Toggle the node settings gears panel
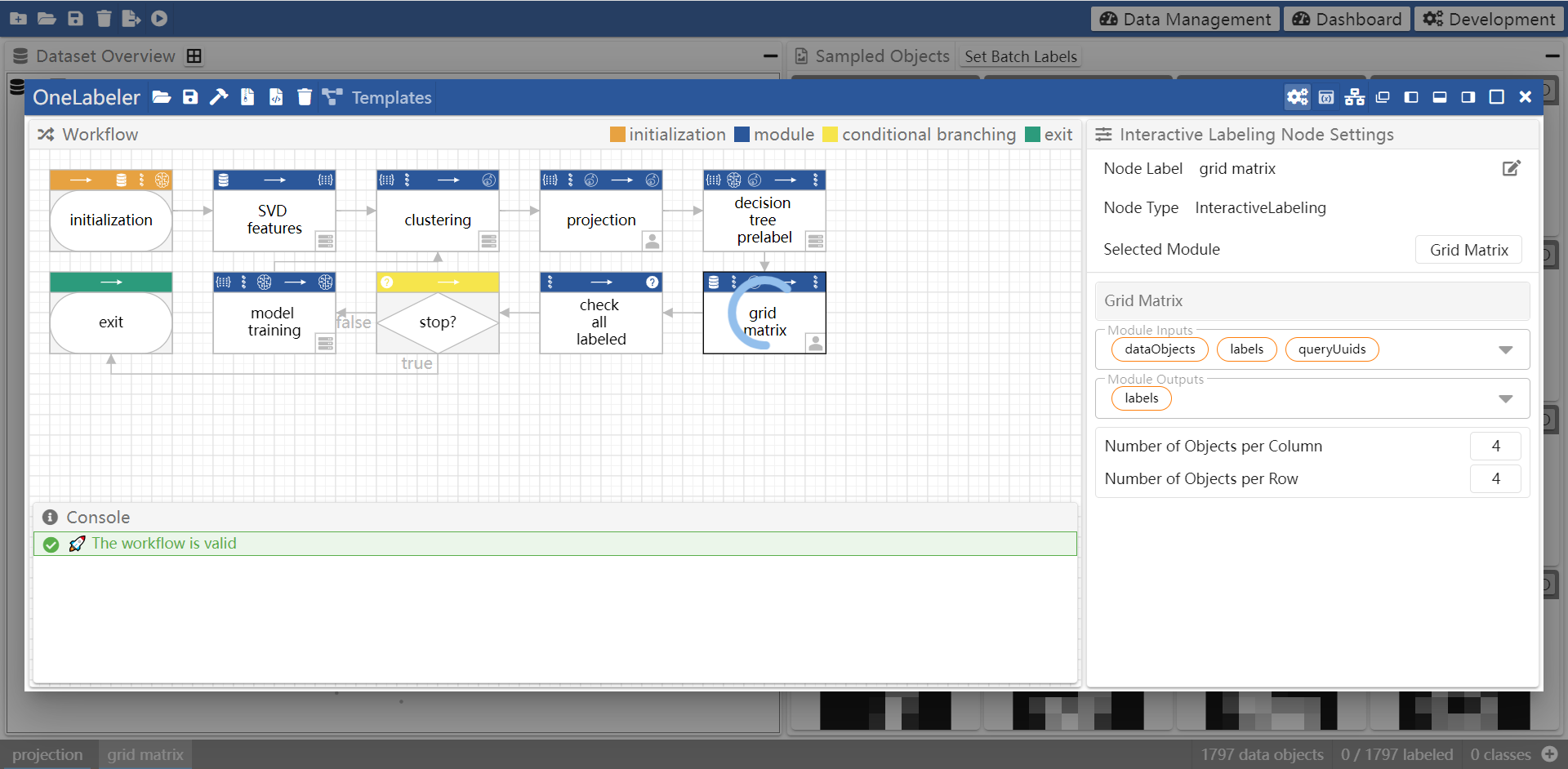The width and height of the screenshot is (1568, 769). 1297,97
